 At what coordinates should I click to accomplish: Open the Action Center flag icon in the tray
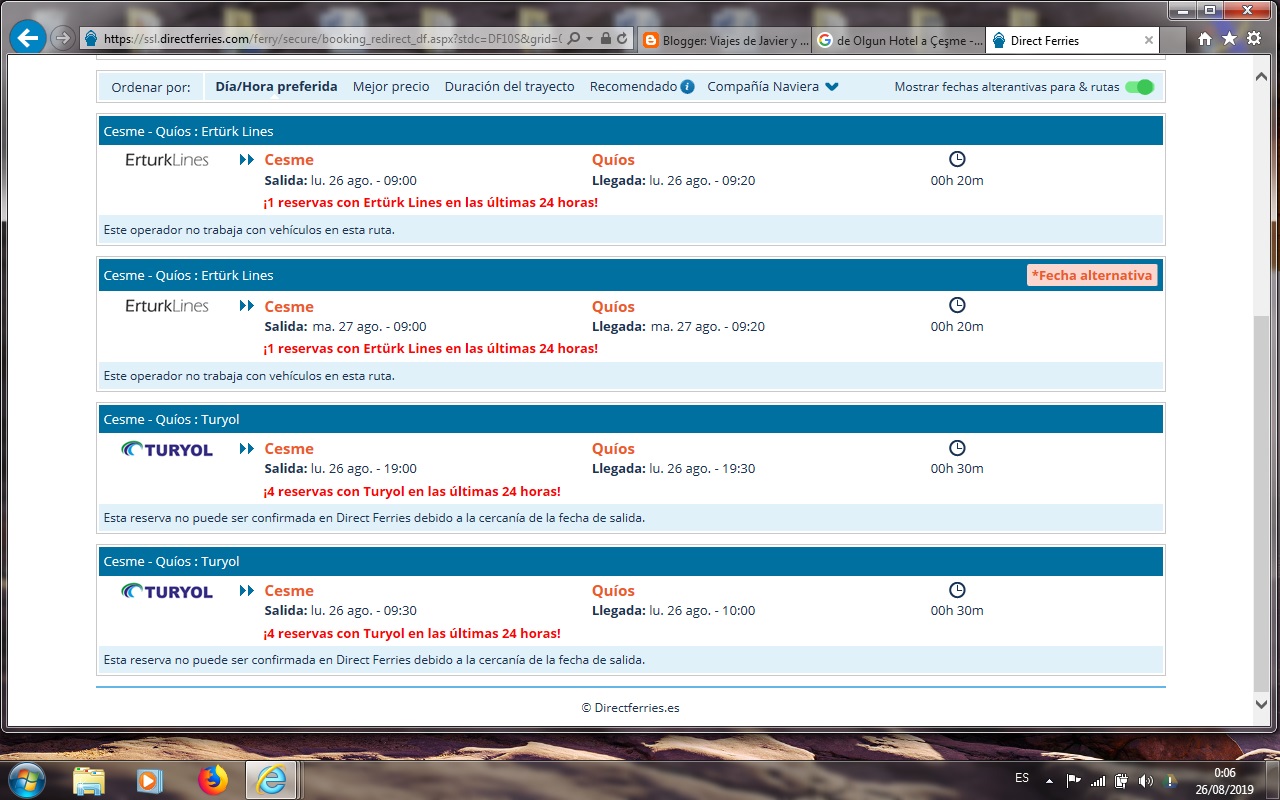coord(1073,780)
